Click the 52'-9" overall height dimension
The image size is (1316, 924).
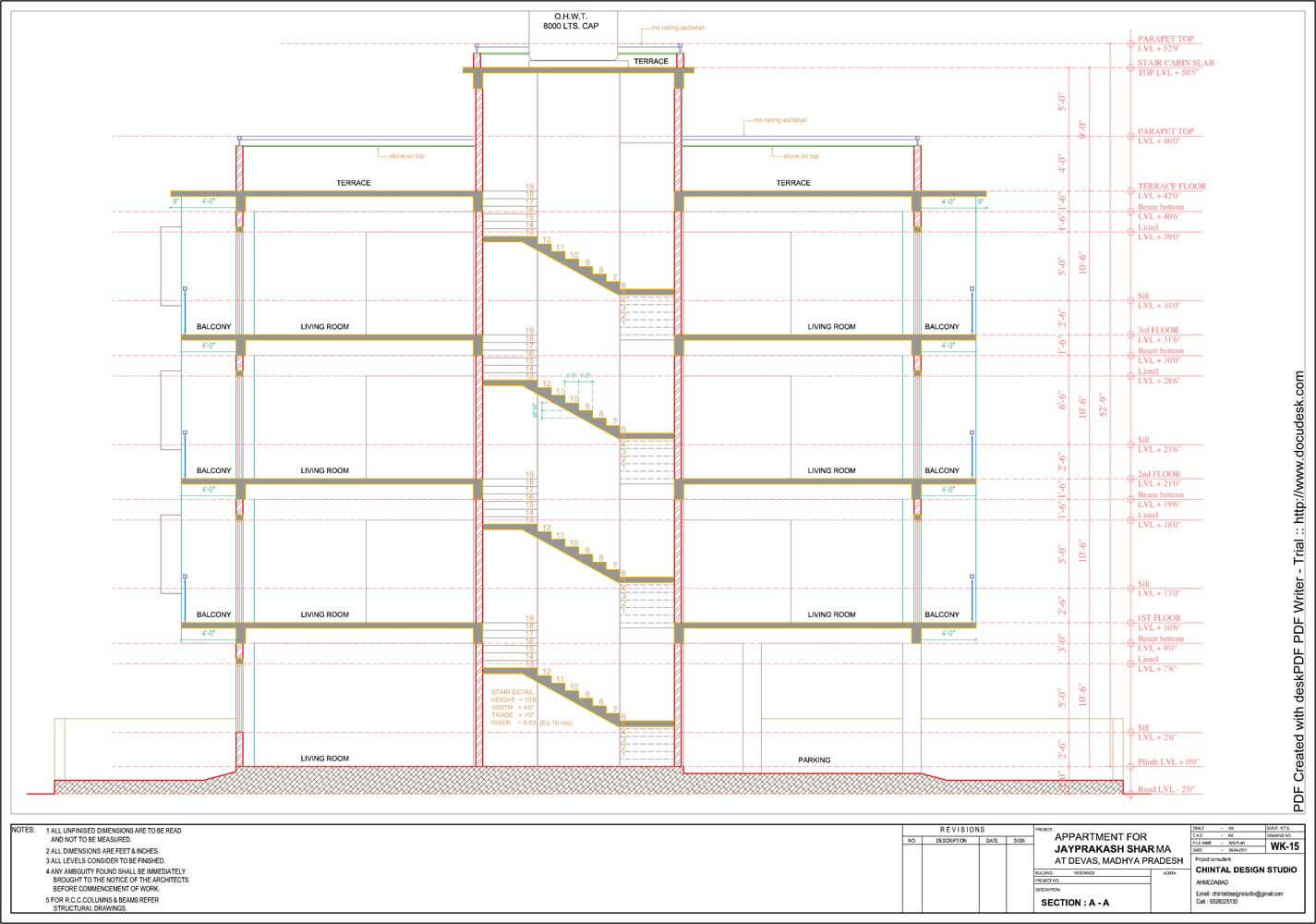click(x=1103, y=405)
